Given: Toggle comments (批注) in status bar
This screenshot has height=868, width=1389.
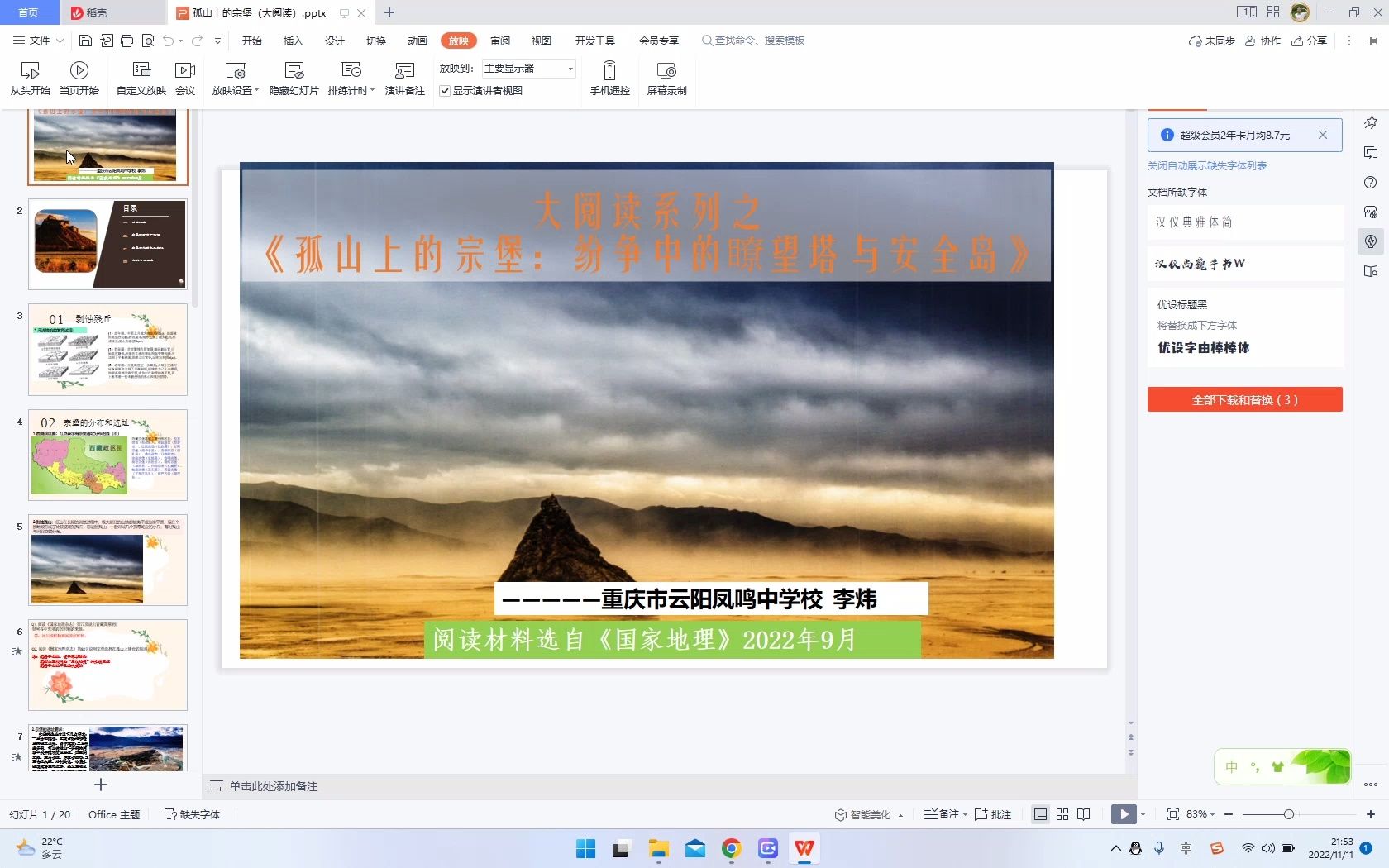Looking at the screenshot, I should pyautogui.click(x=993, y=814).
